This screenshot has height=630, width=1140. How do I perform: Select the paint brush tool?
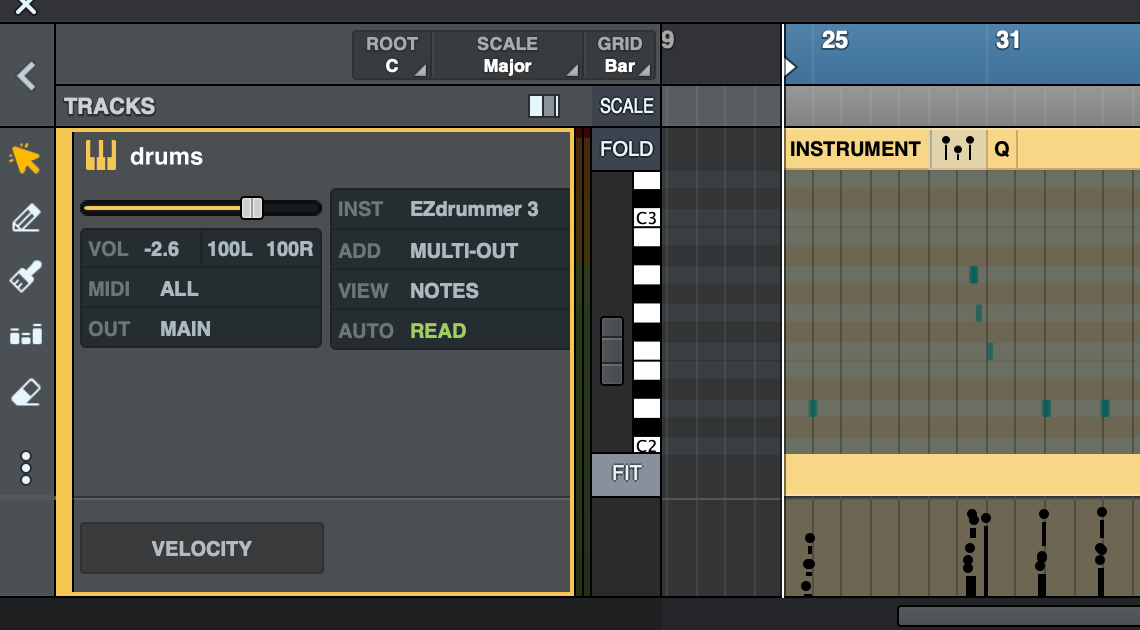click(25, 277)
